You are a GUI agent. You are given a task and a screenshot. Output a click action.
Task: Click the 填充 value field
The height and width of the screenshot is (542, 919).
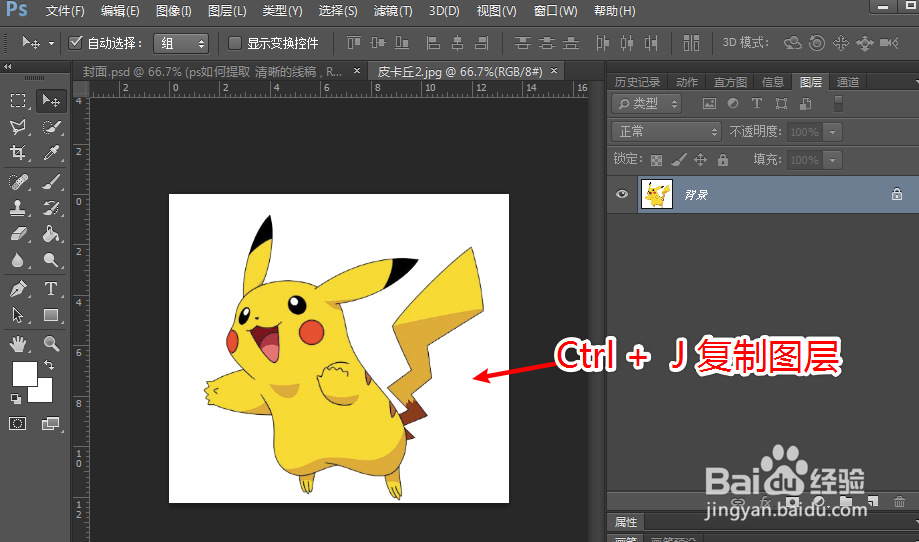(x=804, y=159)
